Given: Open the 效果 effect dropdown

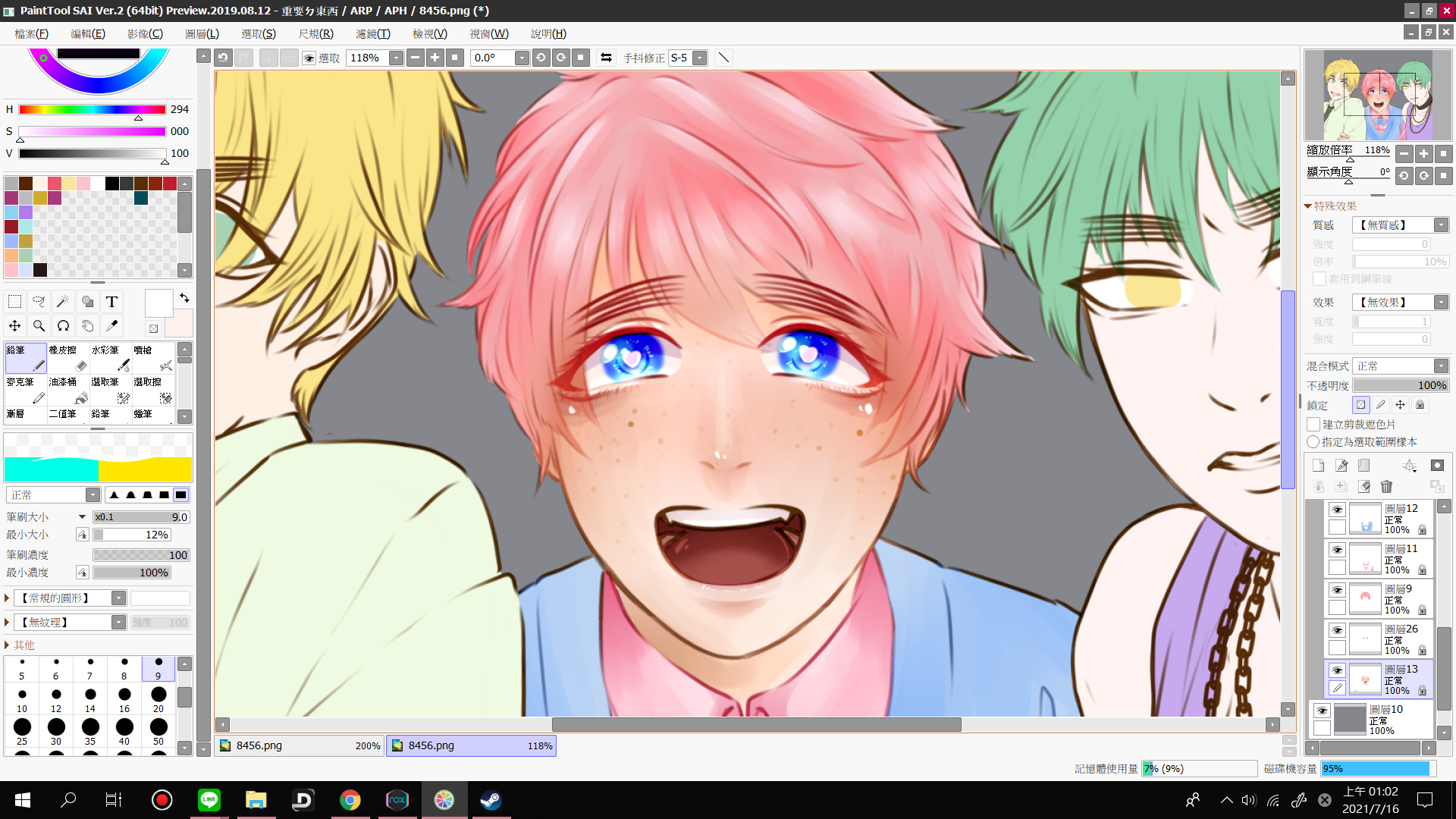Looking at the screenshot, I should tap(1441, 302).
